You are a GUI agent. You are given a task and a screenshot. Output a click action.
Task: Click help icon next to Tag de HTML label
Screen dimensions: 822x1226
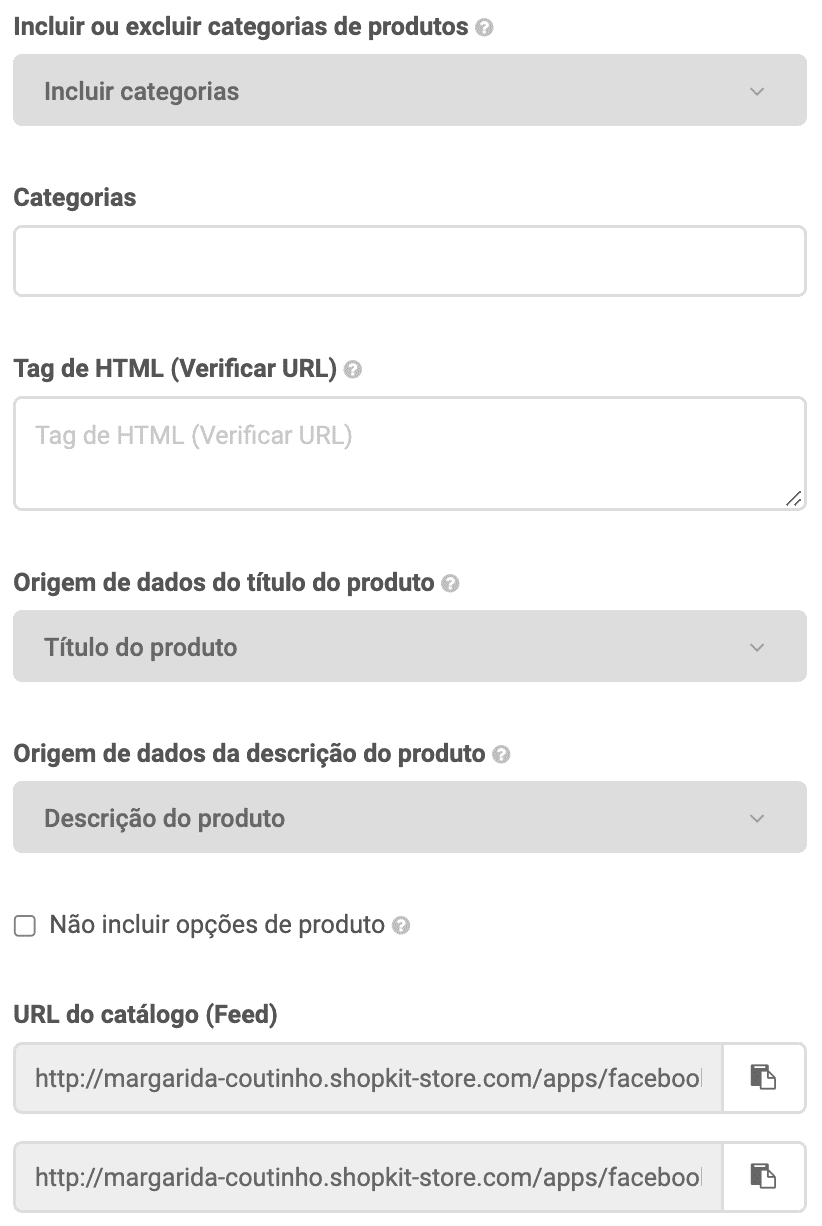click(x=352, y=370)
